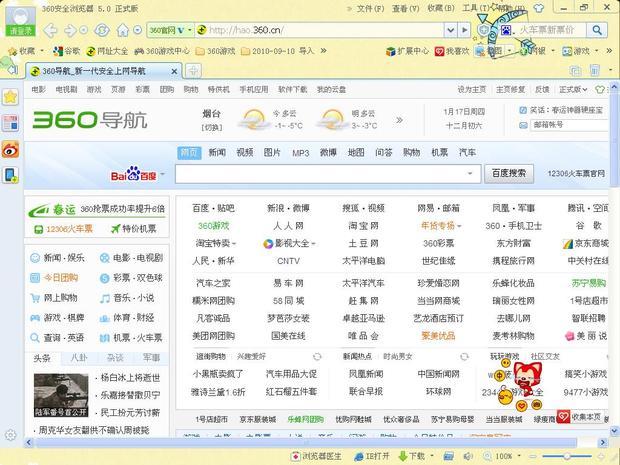Click the 我喜欢 heart button

point(452,51)
